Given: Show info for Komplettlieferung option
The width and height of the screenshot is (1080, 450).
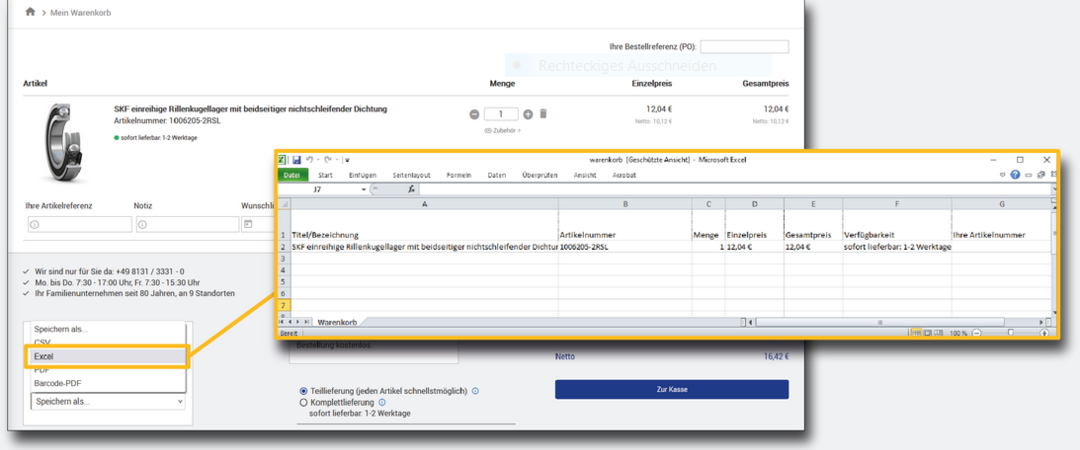Looking at the screenshot, I should point(383,402).
